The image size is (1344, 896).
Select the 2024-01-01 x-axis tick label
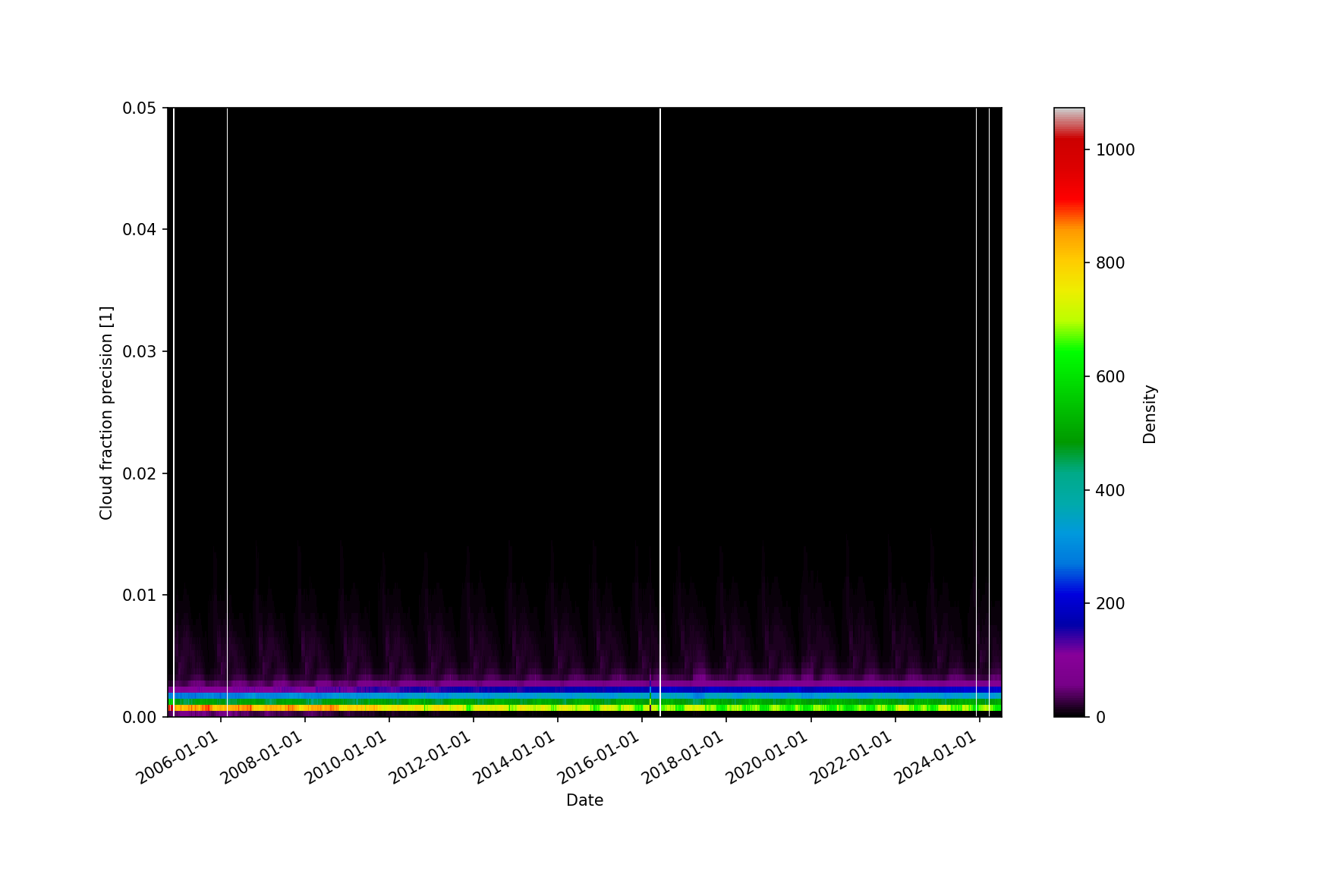point(936,759)
